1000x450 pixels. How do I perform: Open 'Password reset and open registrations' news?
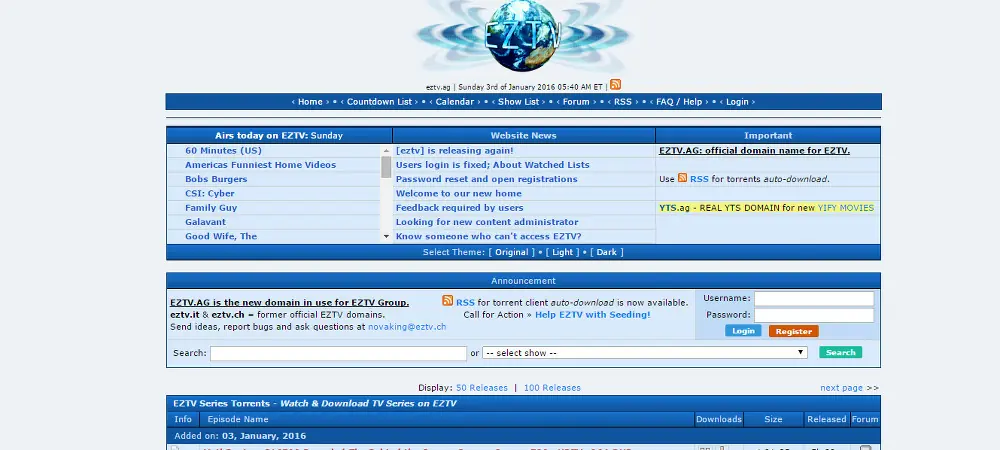tap(487, 179)
